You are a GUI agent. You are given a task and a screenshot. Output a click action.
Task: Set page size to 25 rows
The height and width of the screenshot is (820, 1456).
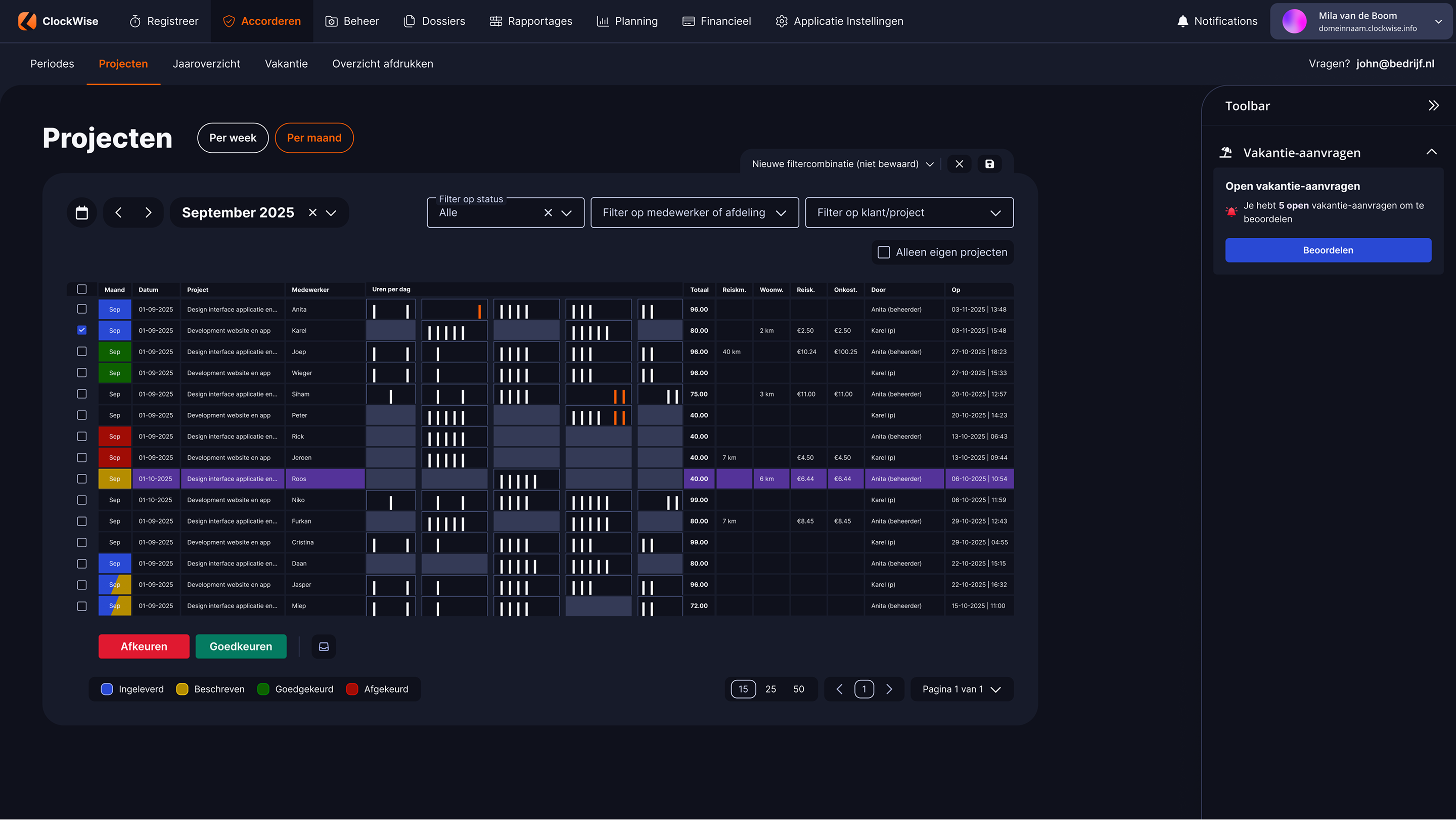[x=771, y=689]
